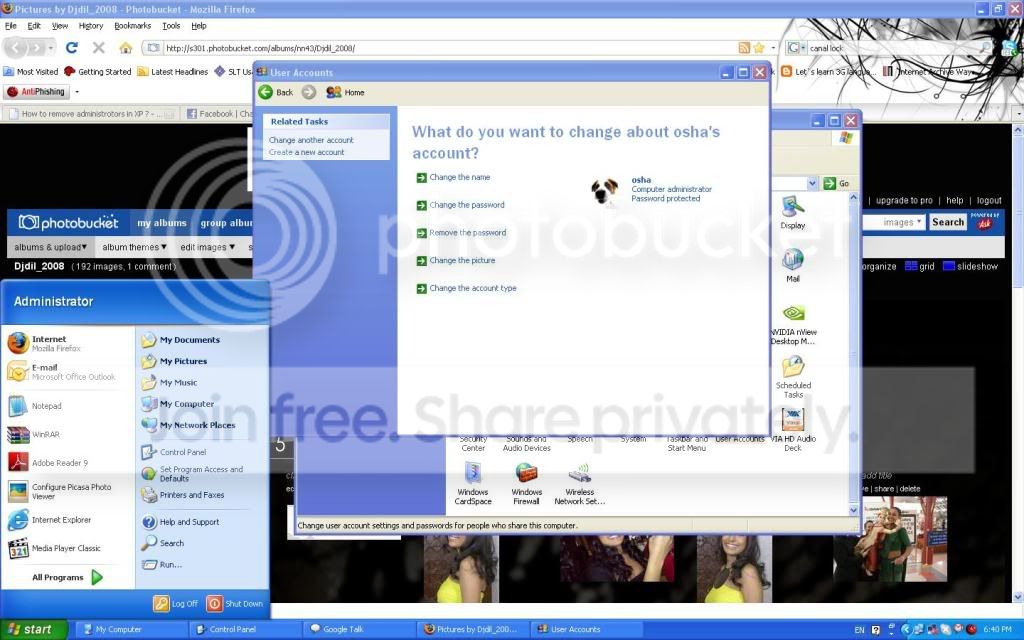The width and height of the screenshot is (1024, 640).
Task: Open Scheduled Tasks in Control Panel
Action: coord(793,376)
